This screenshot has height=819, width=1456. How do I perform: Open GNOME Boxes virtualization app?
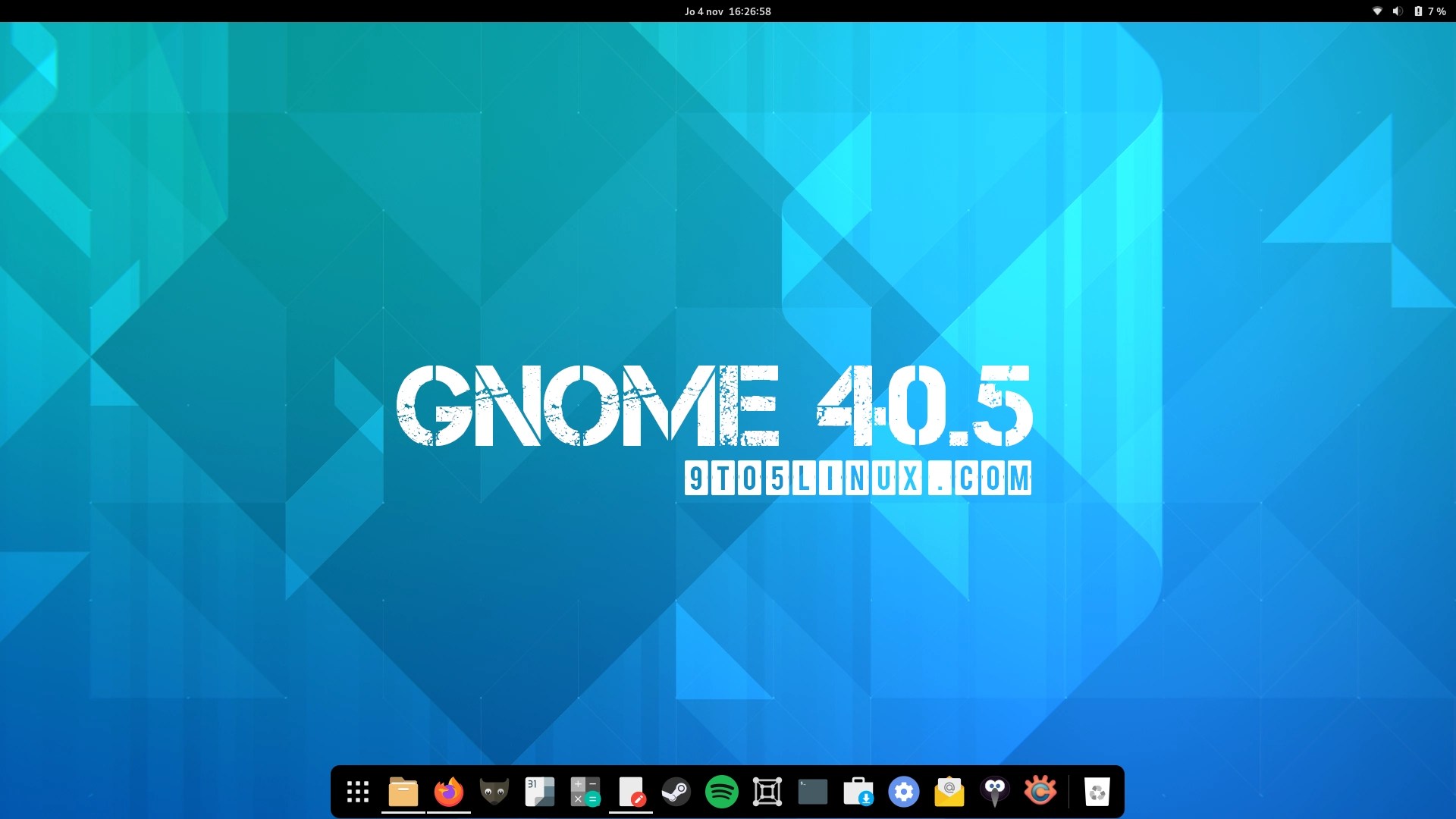[x=767, y=791]
